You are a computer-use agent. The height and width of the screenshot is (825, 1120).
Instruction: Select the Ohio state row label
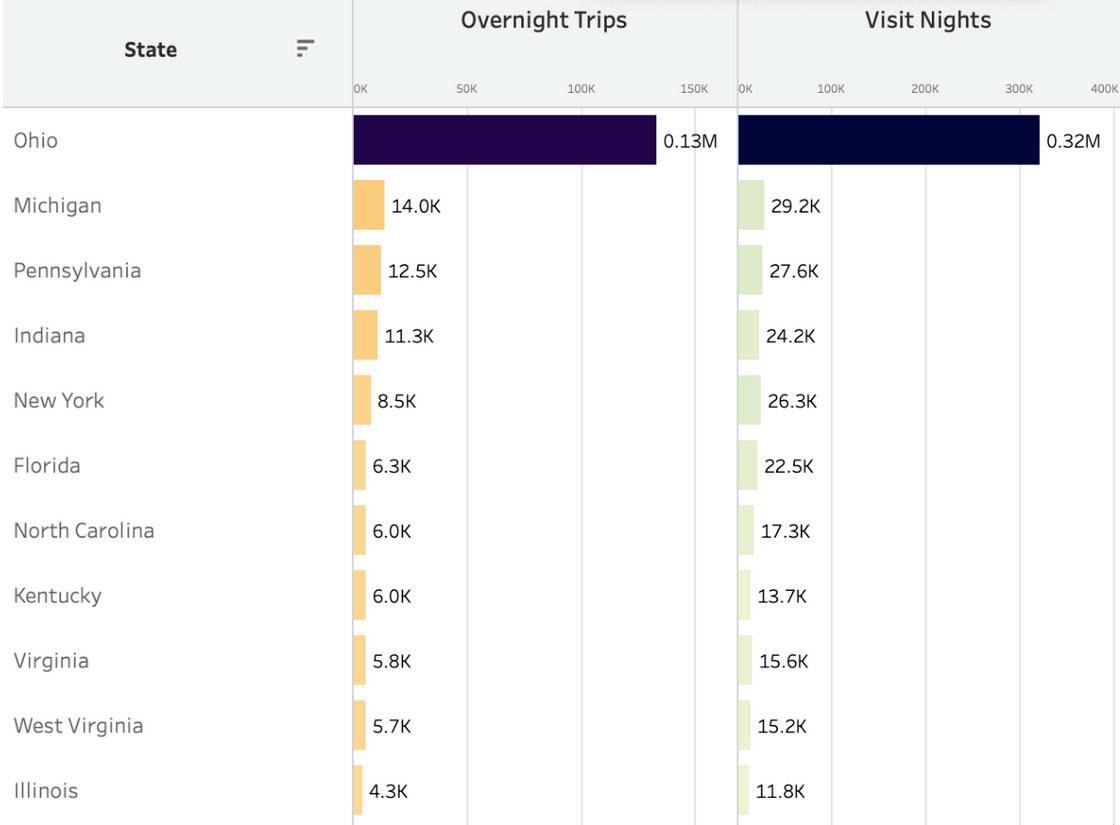click(x=36, y=140)
